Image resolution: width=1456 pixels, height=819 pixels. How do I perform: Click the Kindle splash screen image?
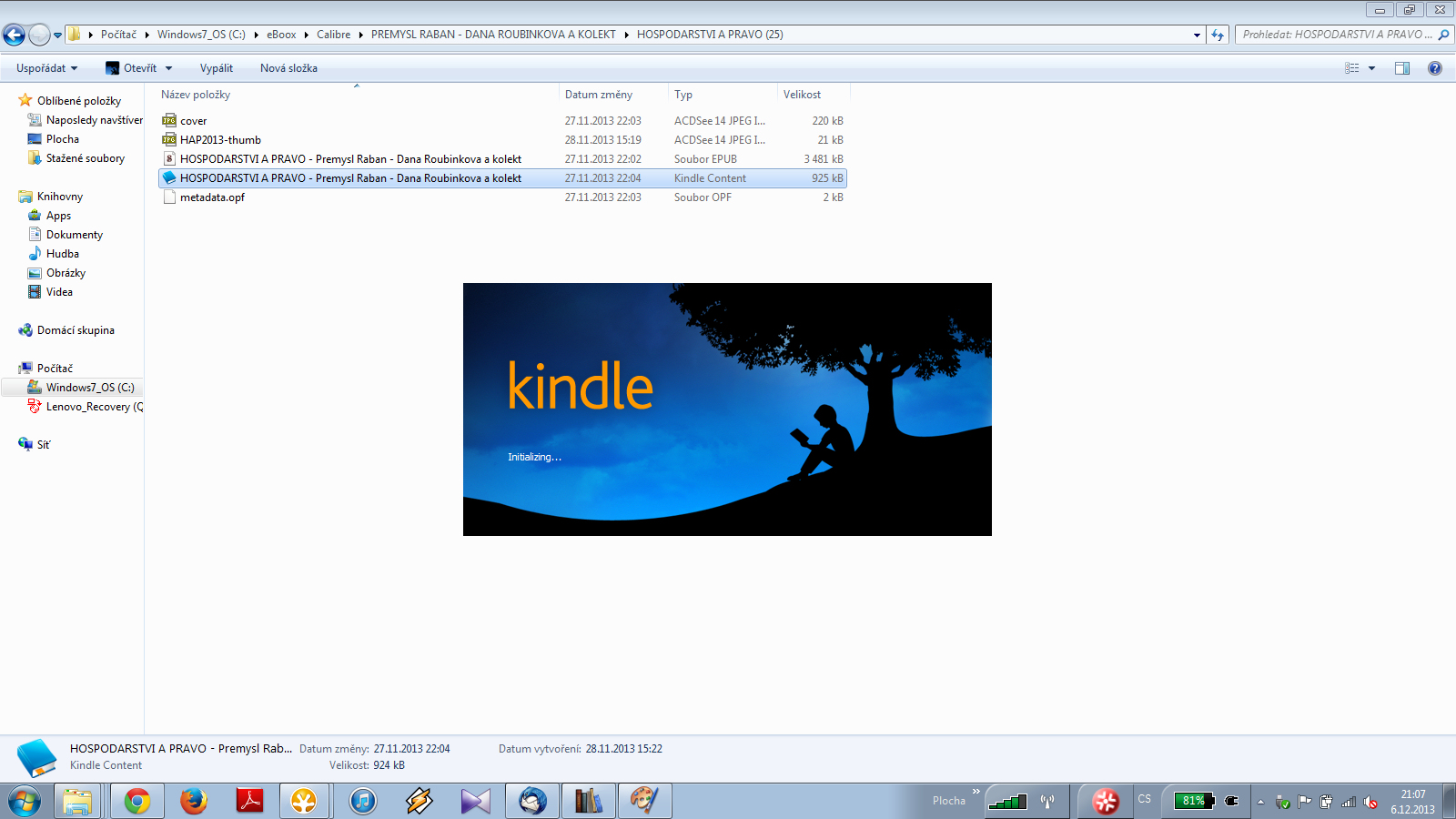[x=727, y=409]
